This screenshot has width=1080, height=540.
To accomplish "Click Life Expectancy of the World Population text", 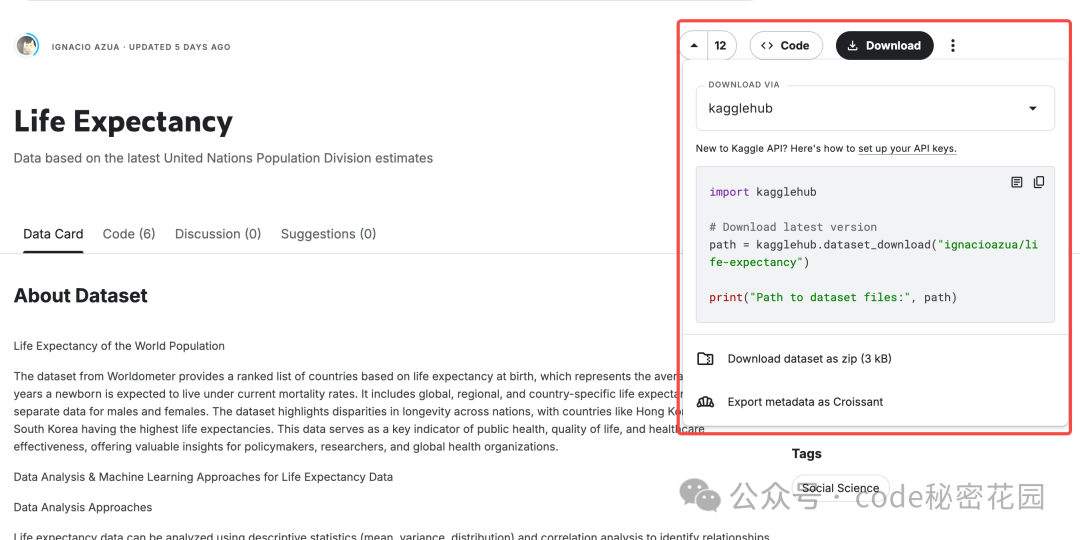I will pyautogui.click(x=119, y=346).
